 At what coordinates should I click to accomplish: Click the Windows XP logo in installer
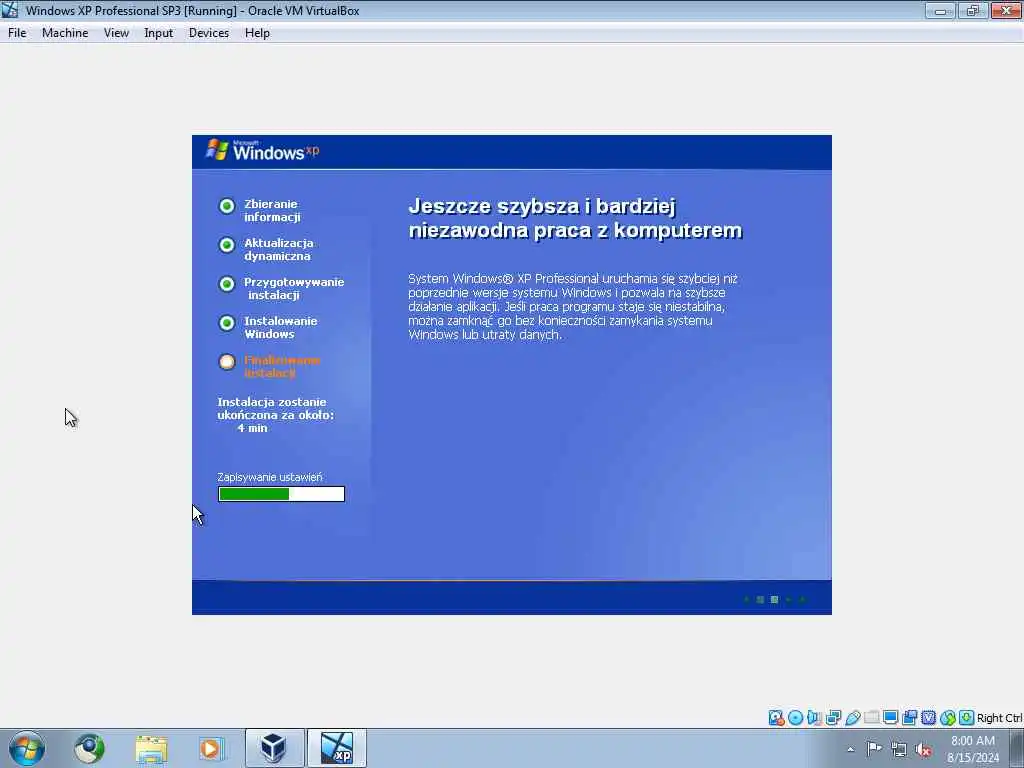point(263,150)
